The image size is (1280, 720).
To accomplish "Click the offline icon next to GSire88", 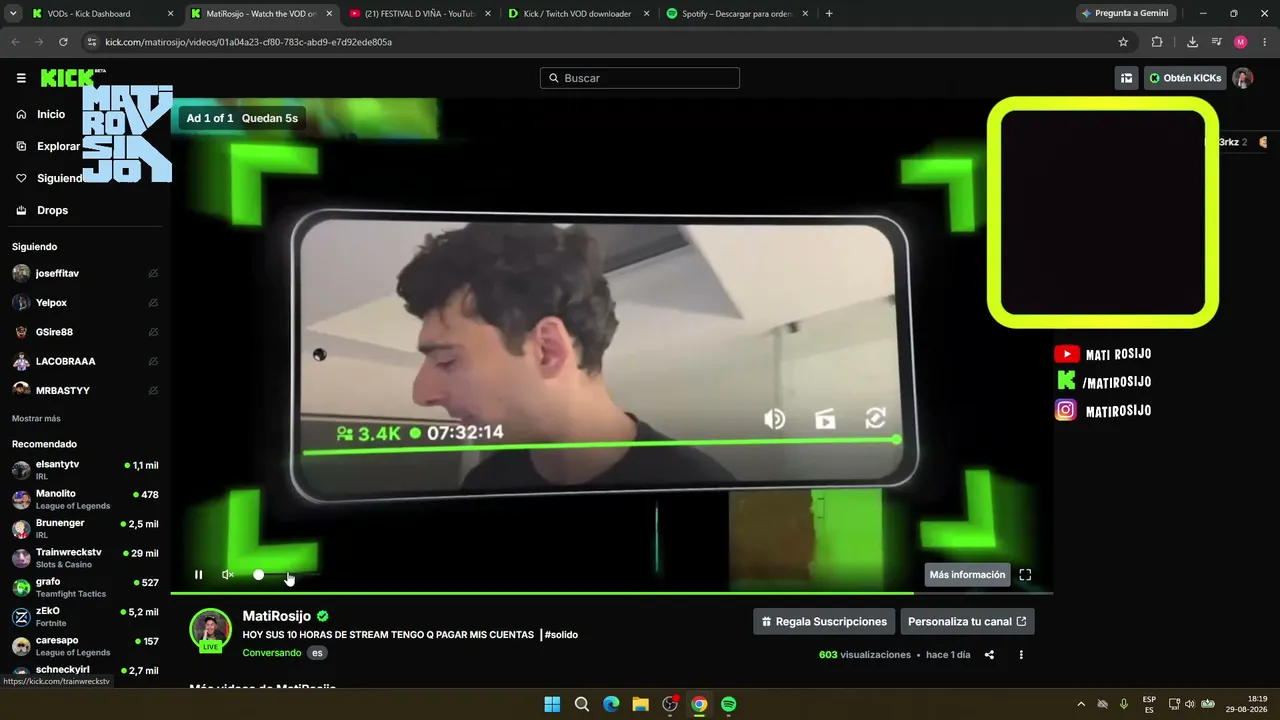I will [x=153, y=332].
